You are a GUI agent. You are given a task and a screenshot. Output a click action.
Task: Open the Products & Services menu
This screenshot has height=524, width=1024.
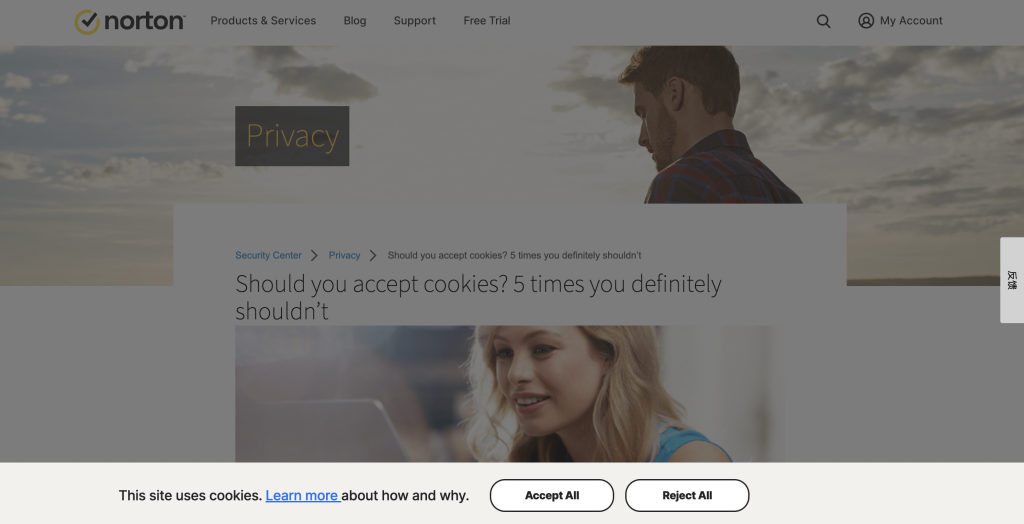coord(263,21)
